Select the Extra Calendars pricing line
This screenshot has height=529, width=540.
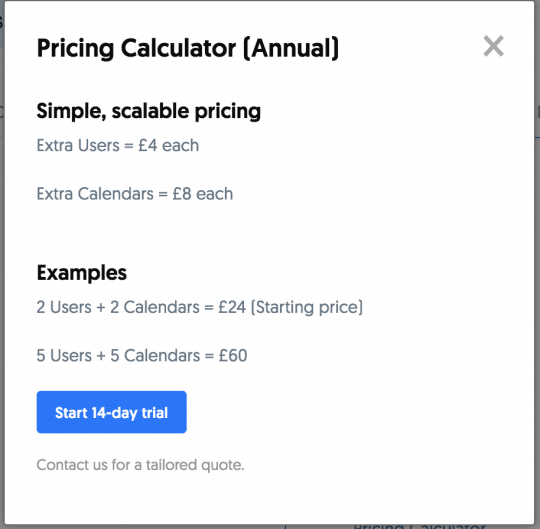[135, 194]
